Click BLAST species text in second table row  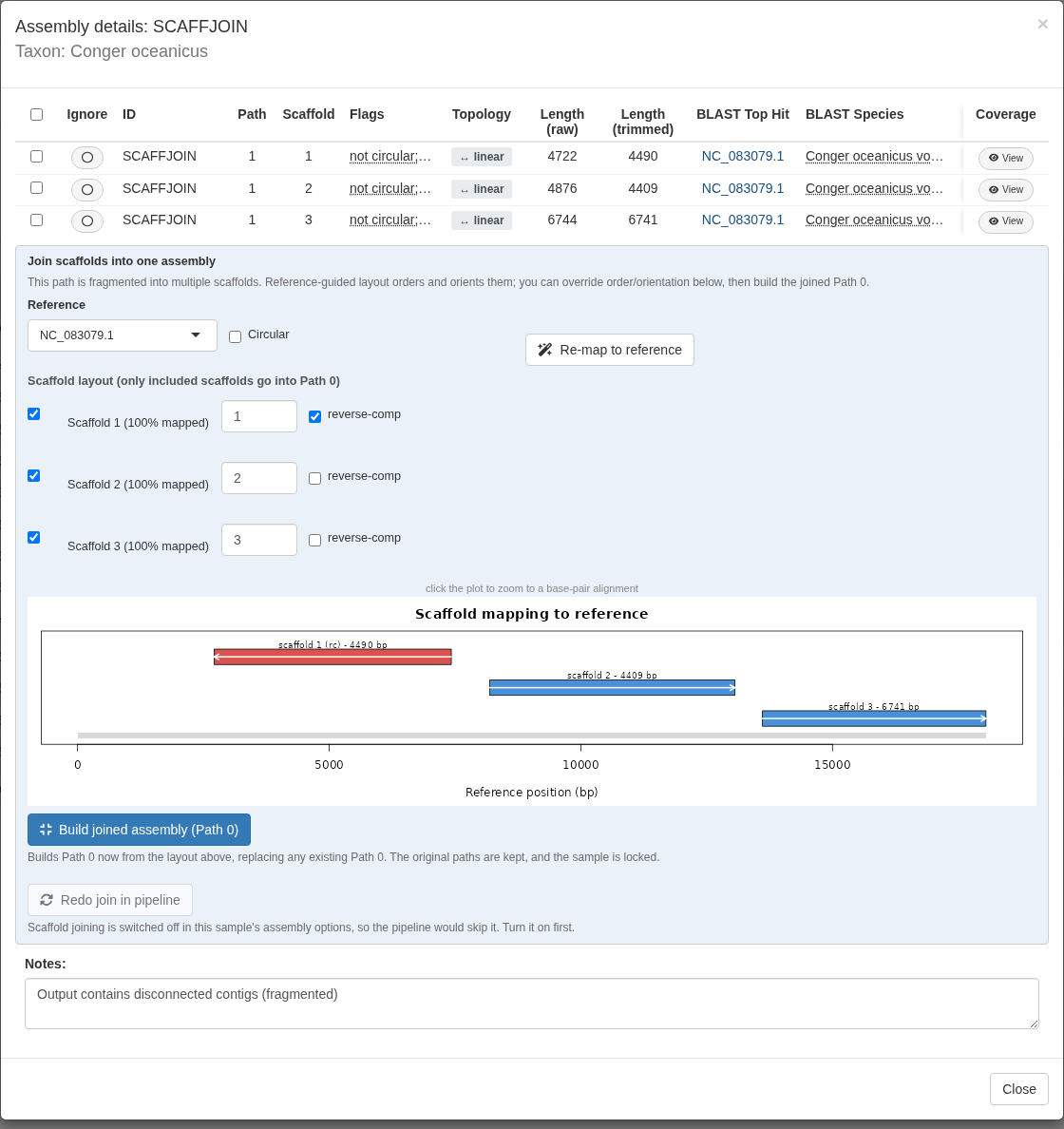coord(874,188)
